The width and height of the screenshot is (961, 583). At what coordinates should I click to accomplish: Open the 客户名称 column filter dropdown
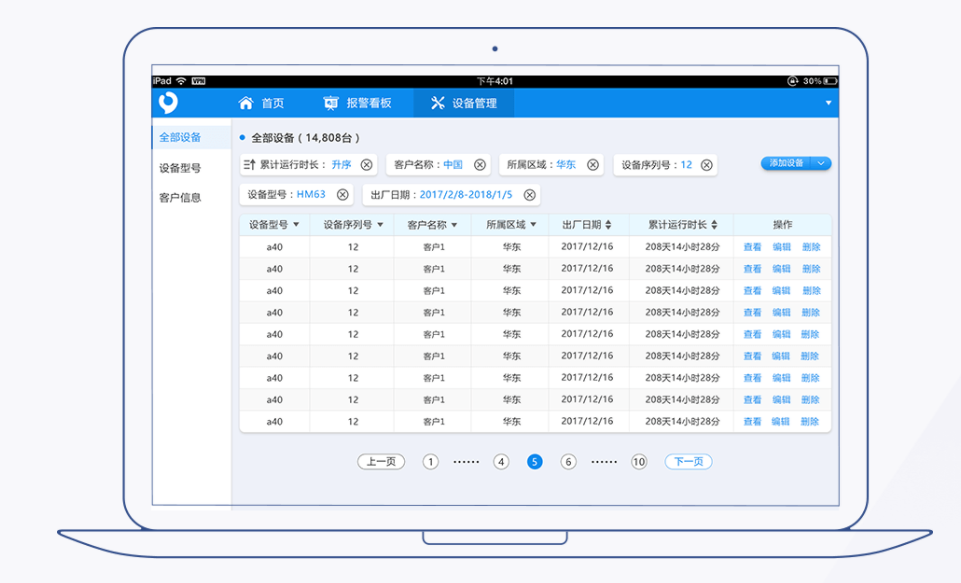[x=454, y=225]
